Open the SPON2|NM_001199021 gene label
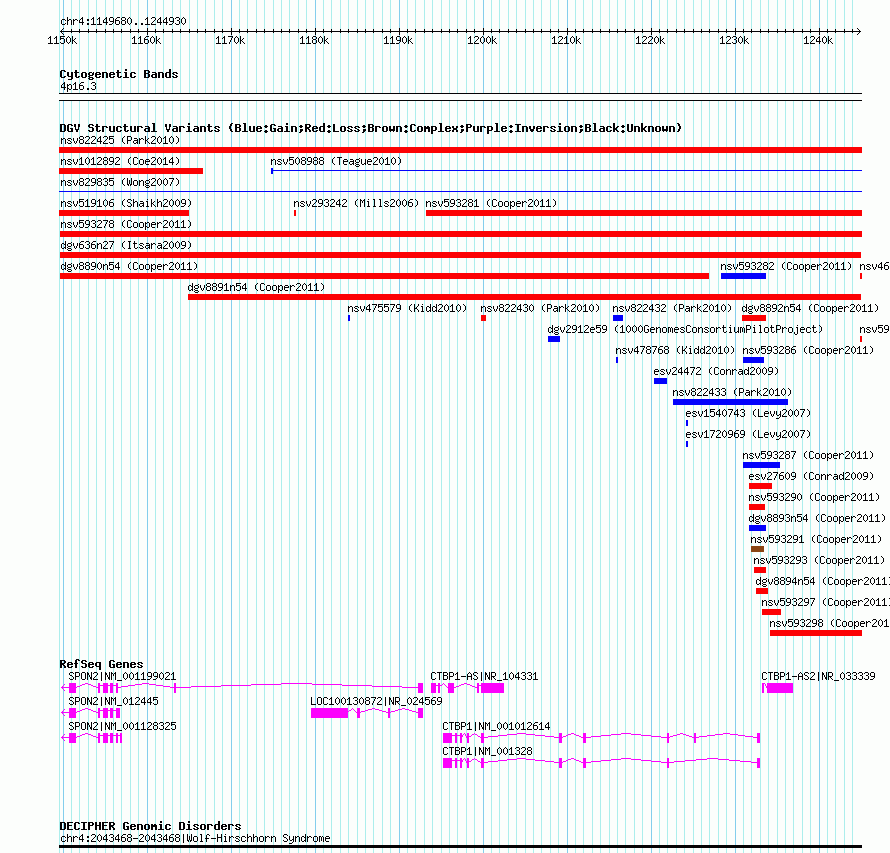This screenshot has height=853, width=890. point(122,676)
